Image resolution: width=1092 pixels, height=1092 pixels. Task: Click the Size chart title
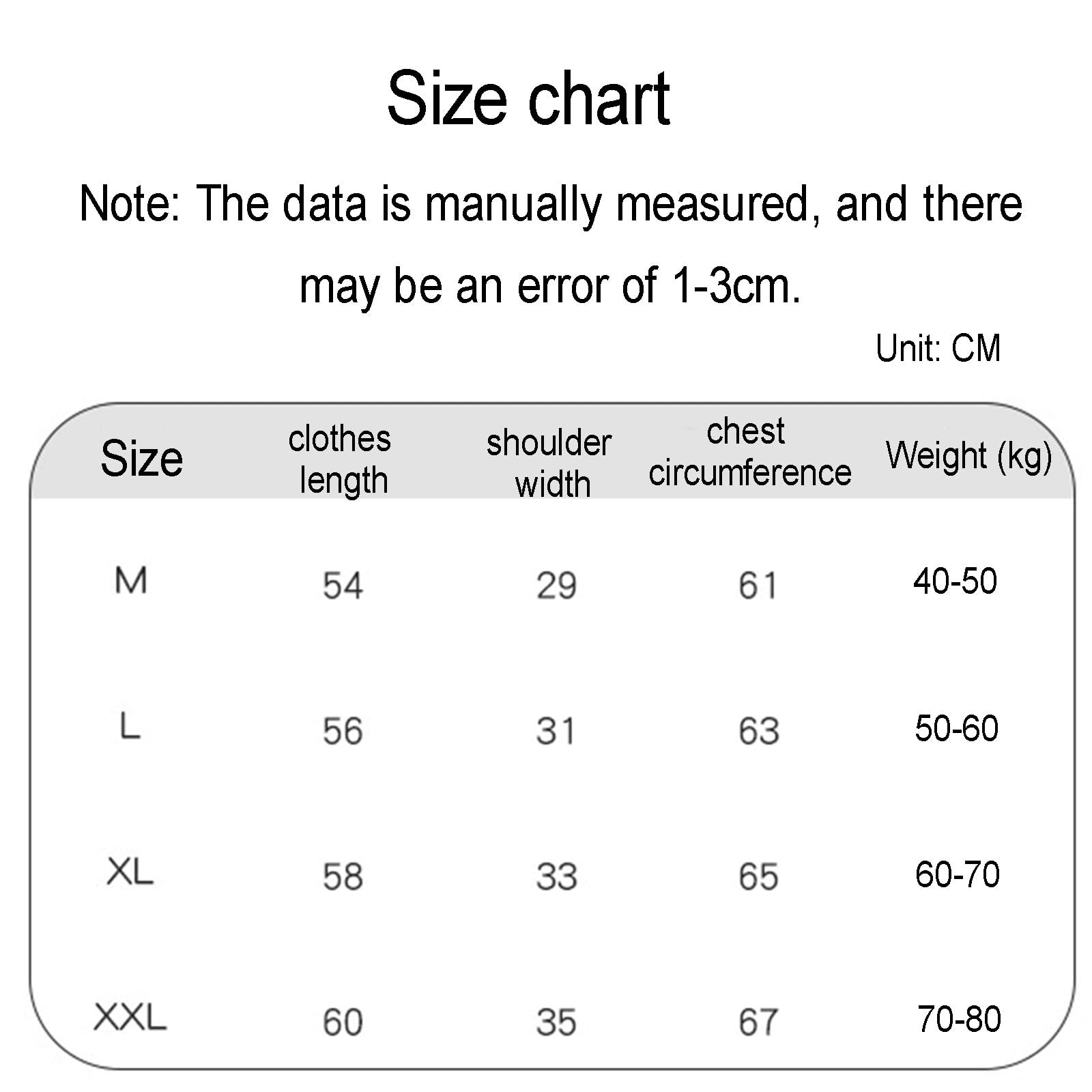(x=528, y=99)
